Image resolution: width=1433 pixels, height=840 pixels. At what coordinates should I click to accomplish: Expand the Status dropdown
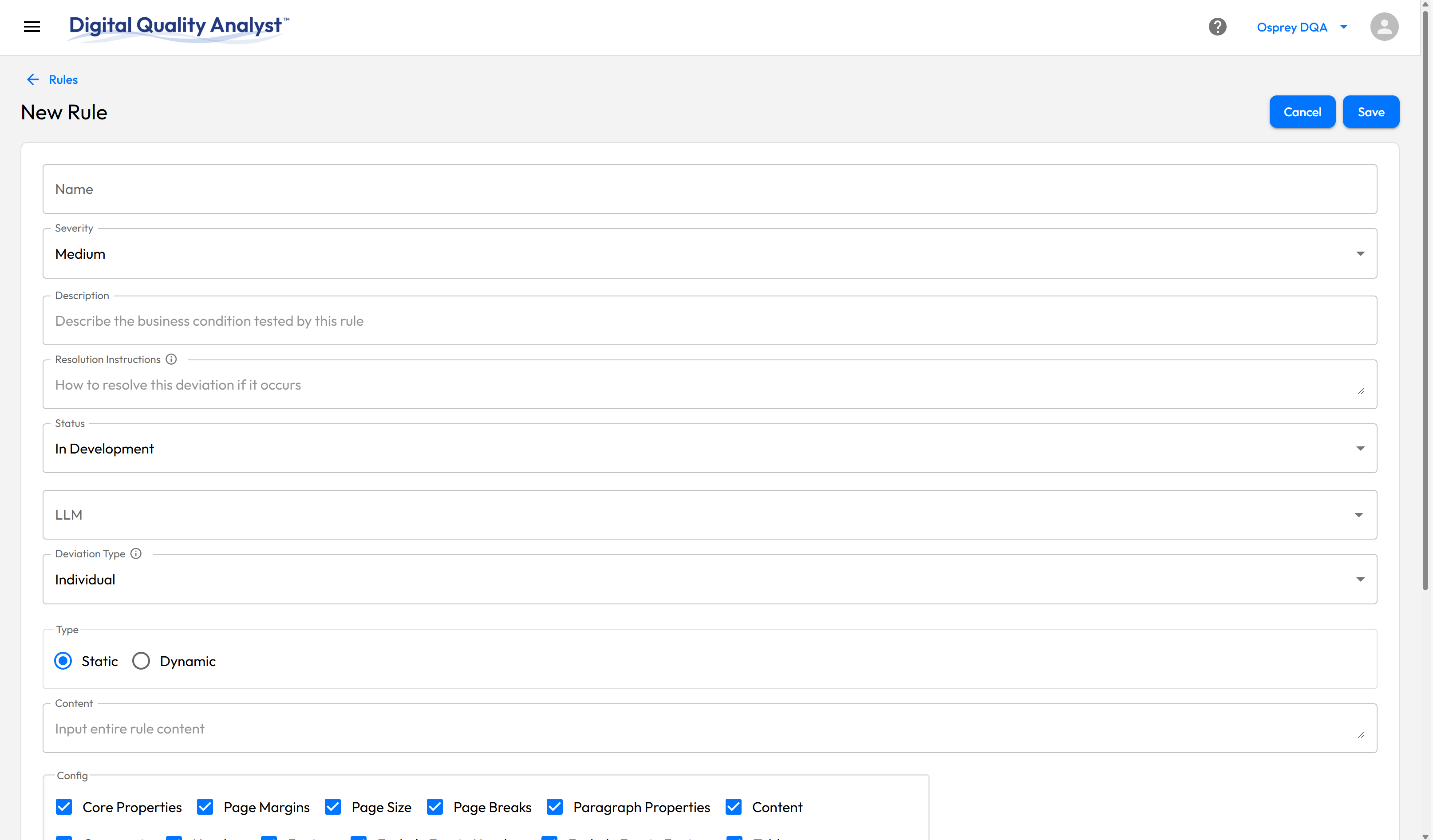click(709, 449)
